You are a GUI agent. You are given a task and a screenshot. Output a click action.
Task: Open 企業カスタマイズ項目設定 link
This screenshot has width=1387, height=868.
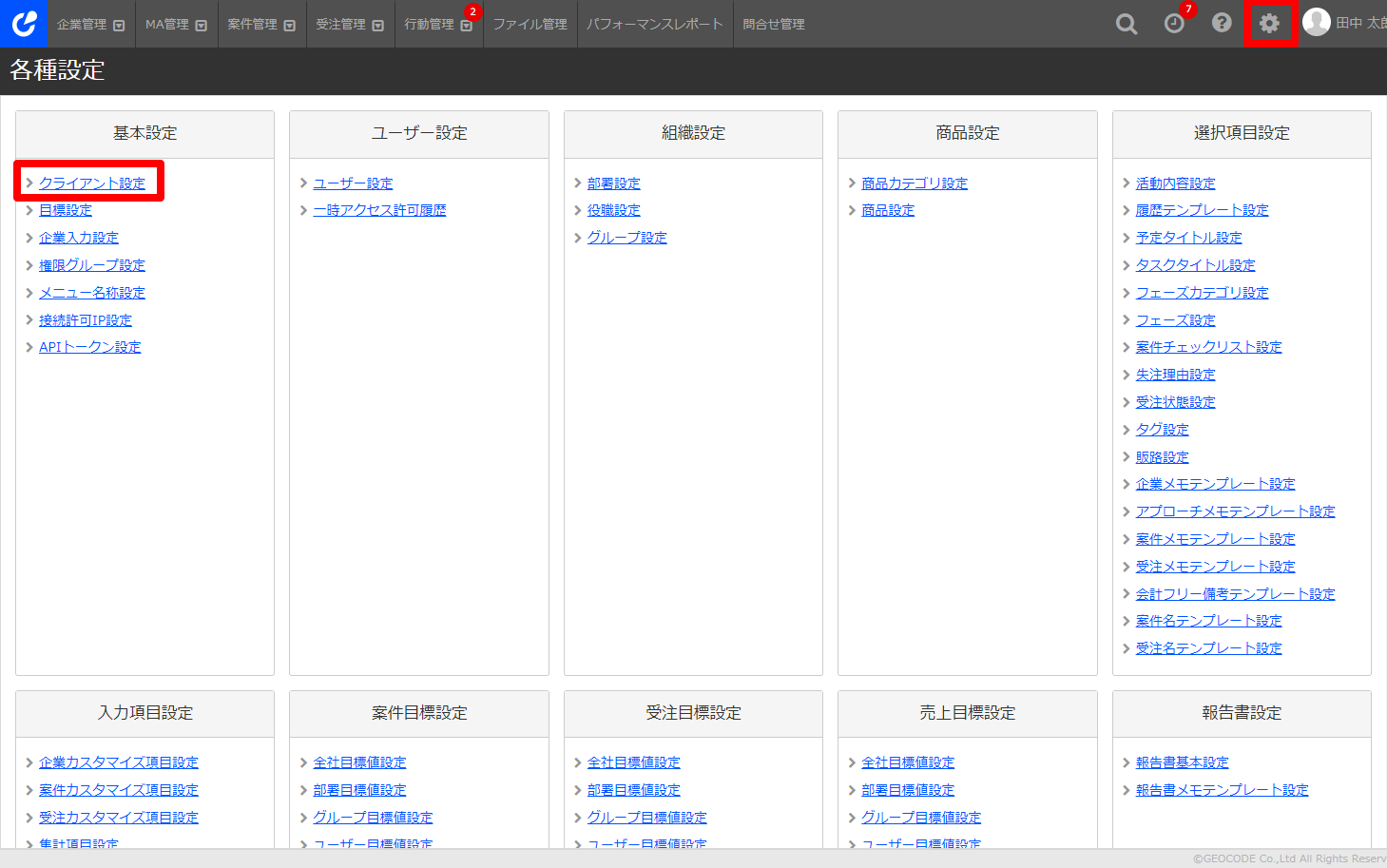tap(119, 762)
